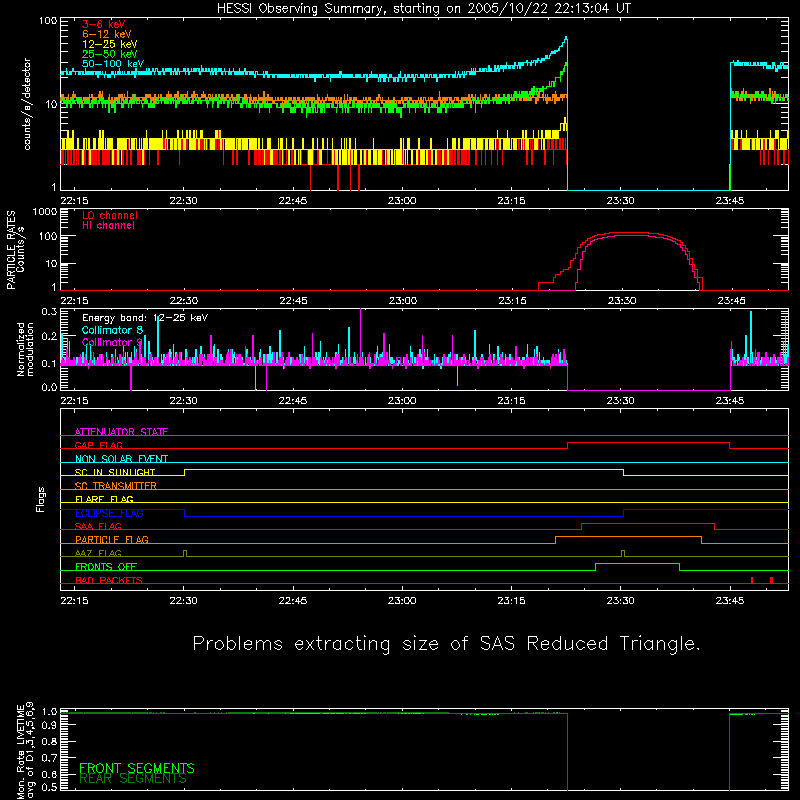Click the yellow 12-25 keV count-rate legend label
The width and height of the screenshot is (800, 800).
pos(110,44)
